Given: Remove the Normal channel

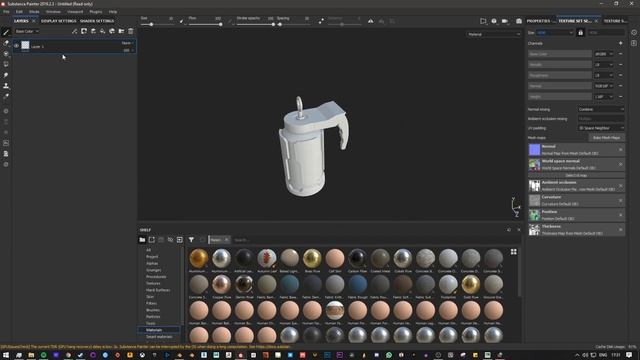Looking at the screenshot, I should [620, 86].
